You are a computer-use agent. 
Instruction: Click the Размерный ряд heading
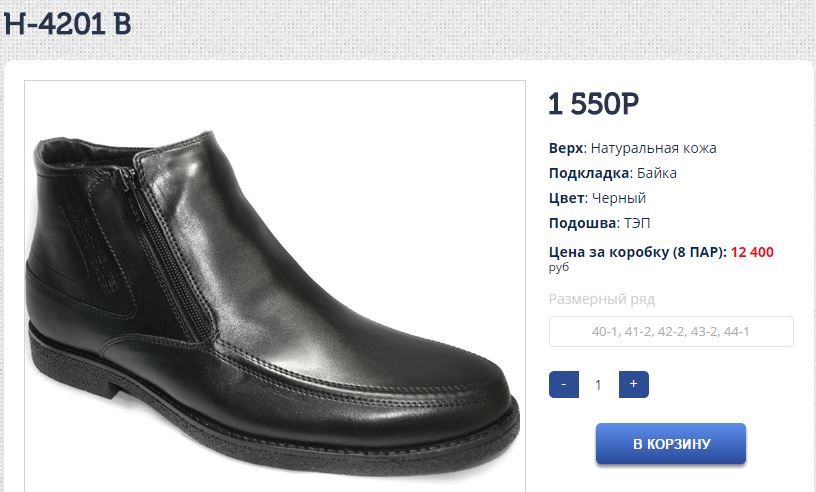click(x=601, y=299)
